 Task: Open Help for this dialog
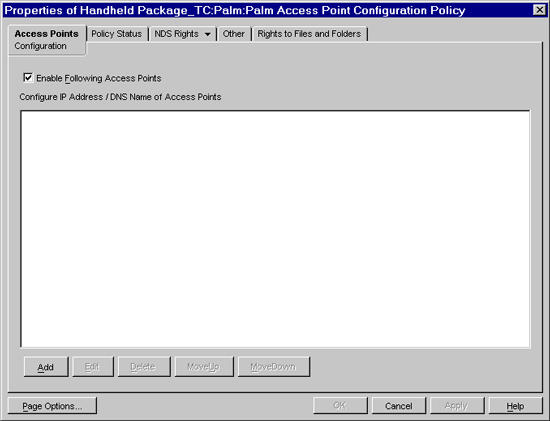[x=515, y=406]
